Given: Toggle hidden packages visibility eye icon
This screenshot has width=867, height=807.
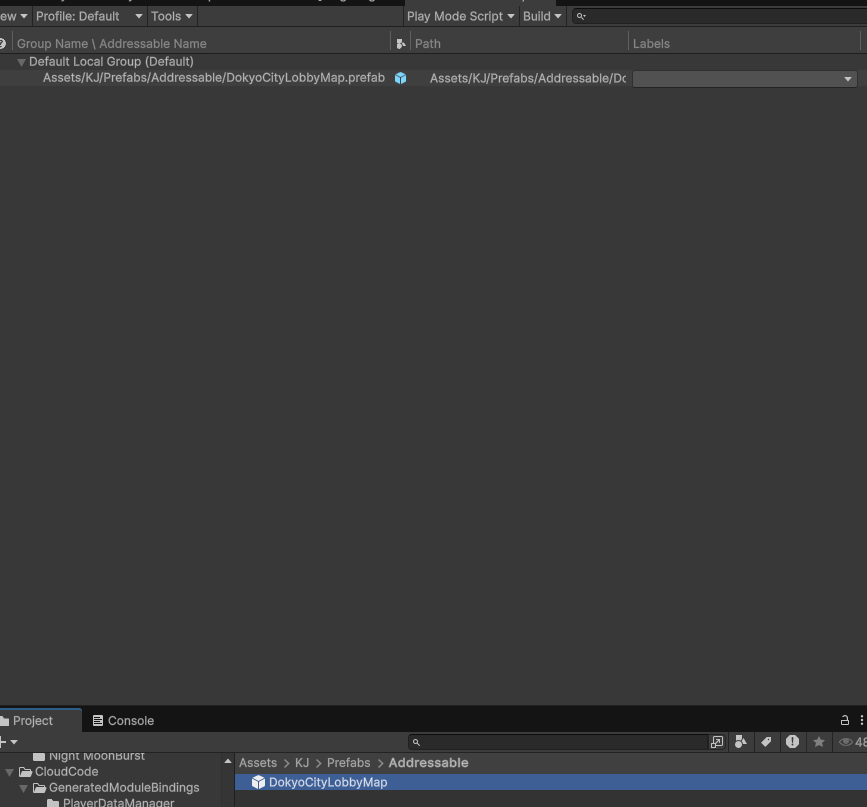Looking at the screenshot, I should [846, 742].
